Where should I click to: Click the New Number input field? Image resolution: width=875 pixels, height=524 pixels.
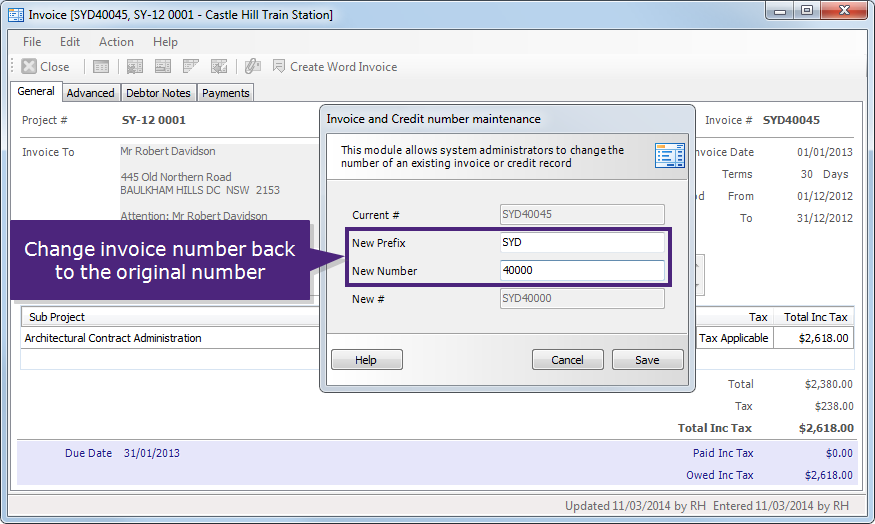[x=582, y=270]
